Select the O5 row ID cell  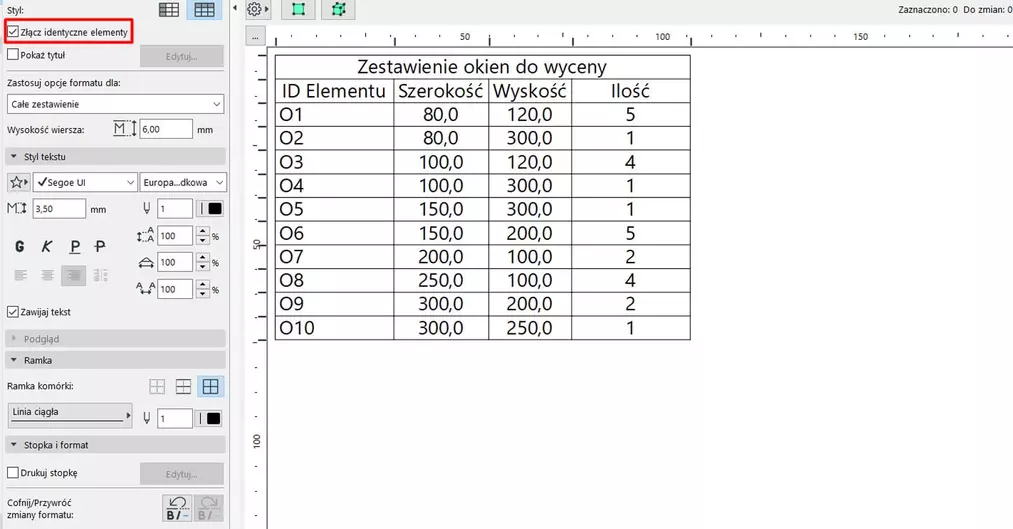tap(334, 209)
